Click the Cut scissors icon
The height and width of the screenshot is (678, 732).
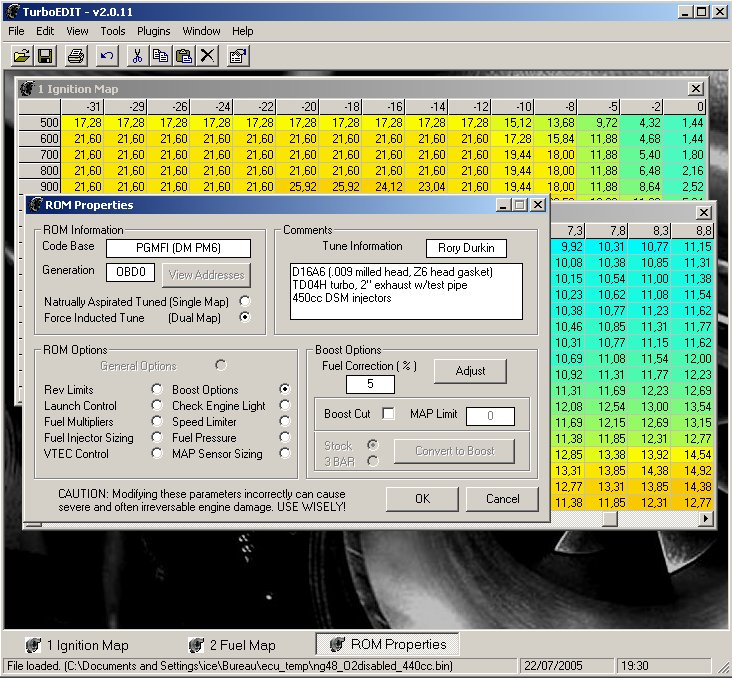click(137, 56)
